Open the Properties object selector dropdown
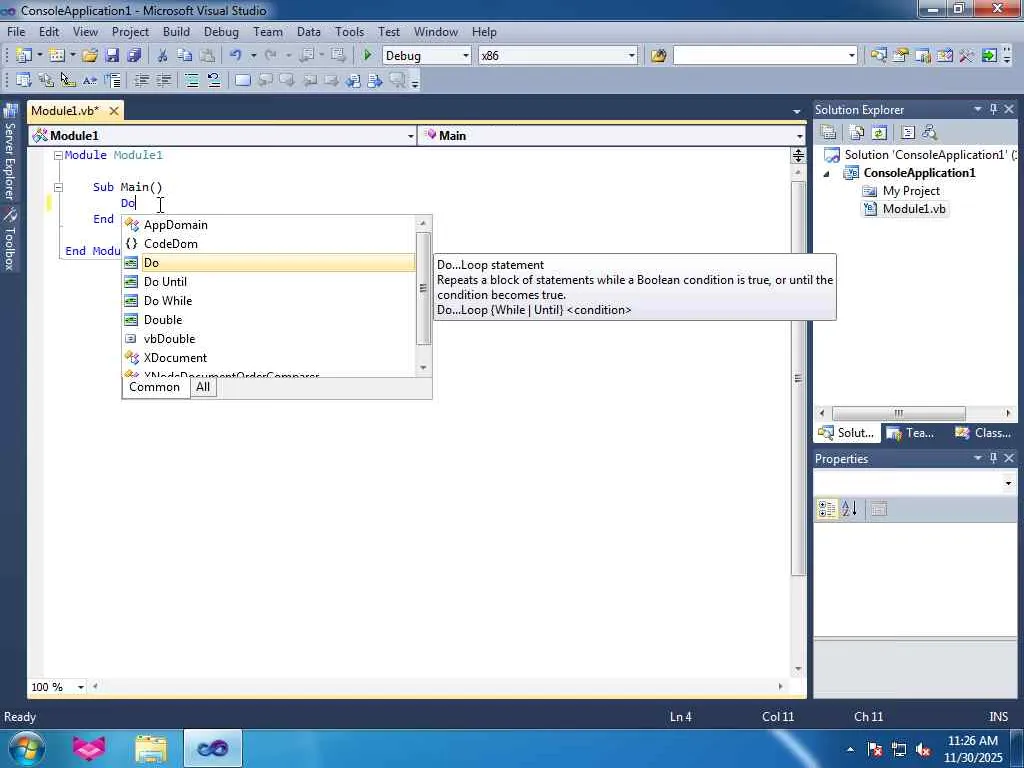 [1008, 483]
